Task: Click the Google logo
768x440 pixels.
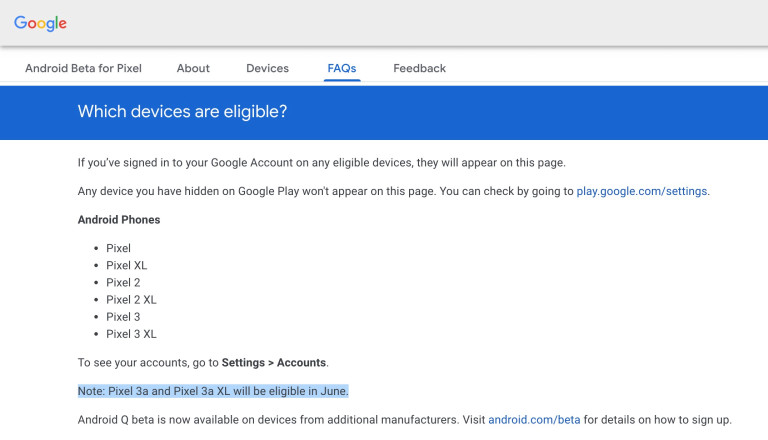Action: tap(41, 23)
